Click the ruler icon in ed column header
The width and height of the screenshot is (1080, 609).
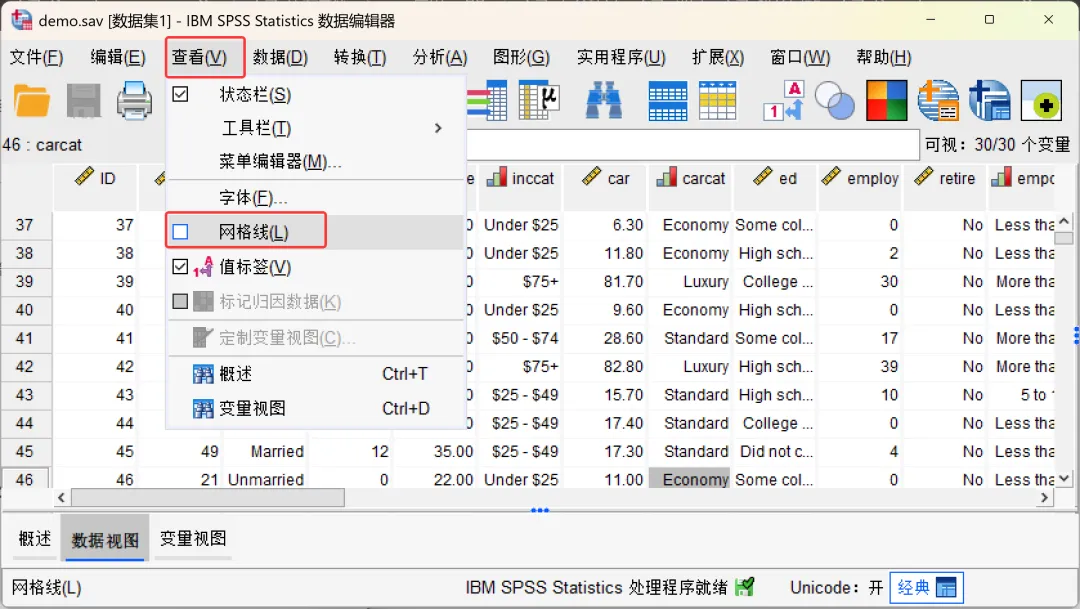tap(763, 178)
